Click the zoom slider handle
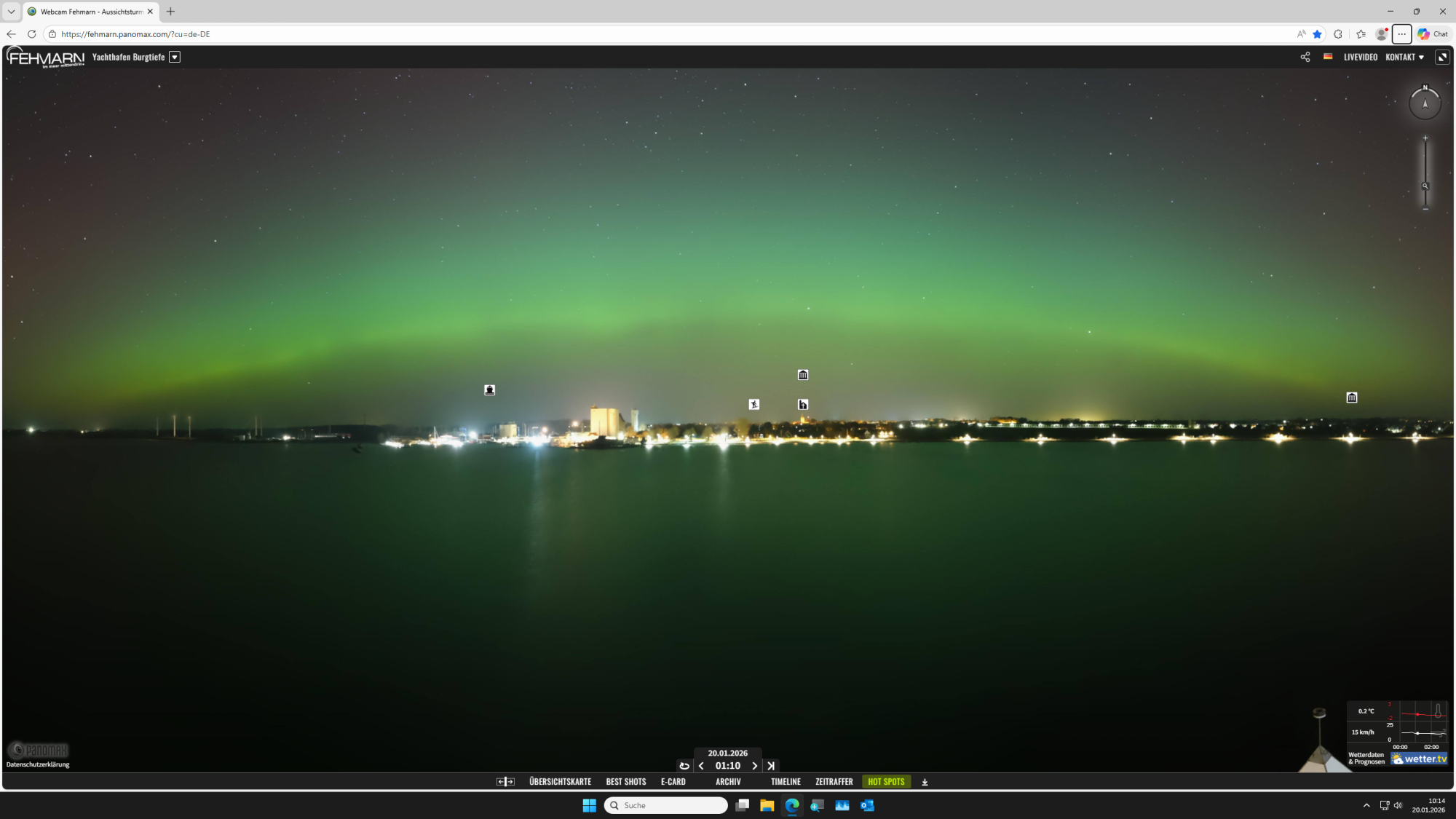The height and width of the screenshot is (819, 1456). [1425, 186]
